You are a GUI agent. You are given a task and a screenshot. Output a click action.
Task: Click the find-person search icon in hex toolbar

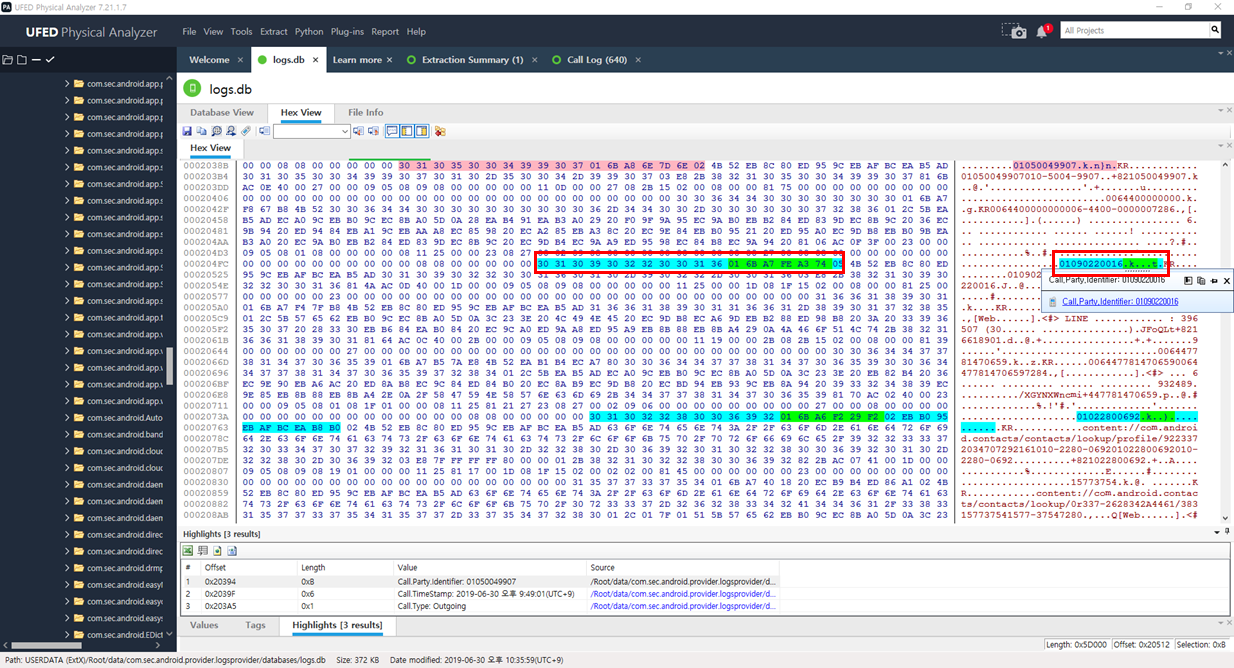click(231, 131)
